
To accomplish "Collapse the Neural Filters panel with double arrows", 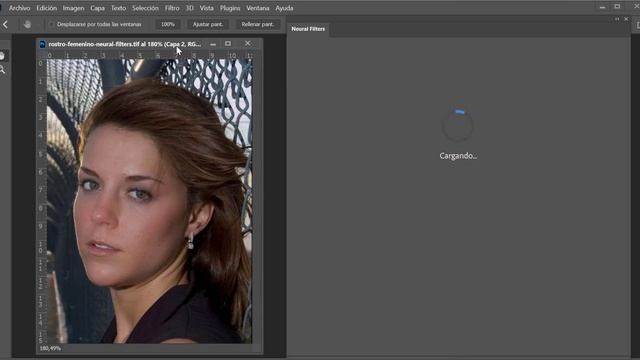I will point(617,19).
